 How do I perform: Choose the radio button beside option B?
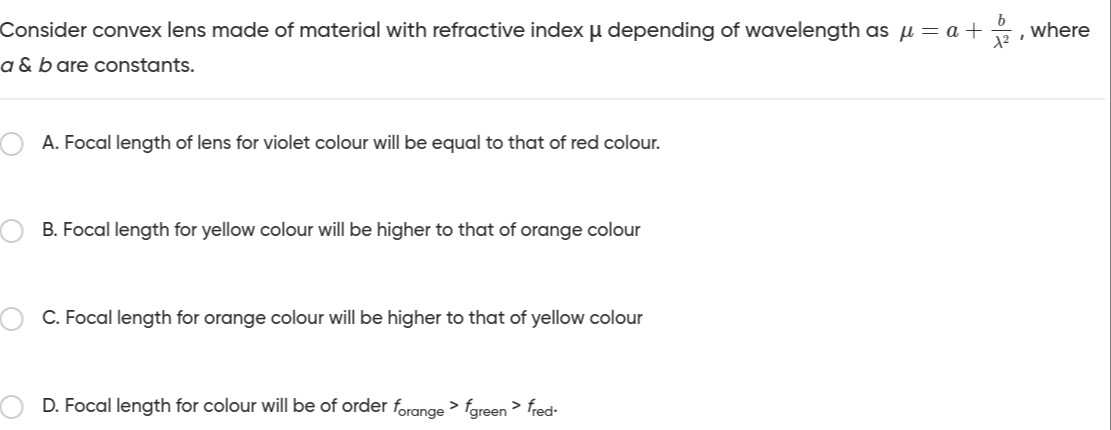(11, 231)
